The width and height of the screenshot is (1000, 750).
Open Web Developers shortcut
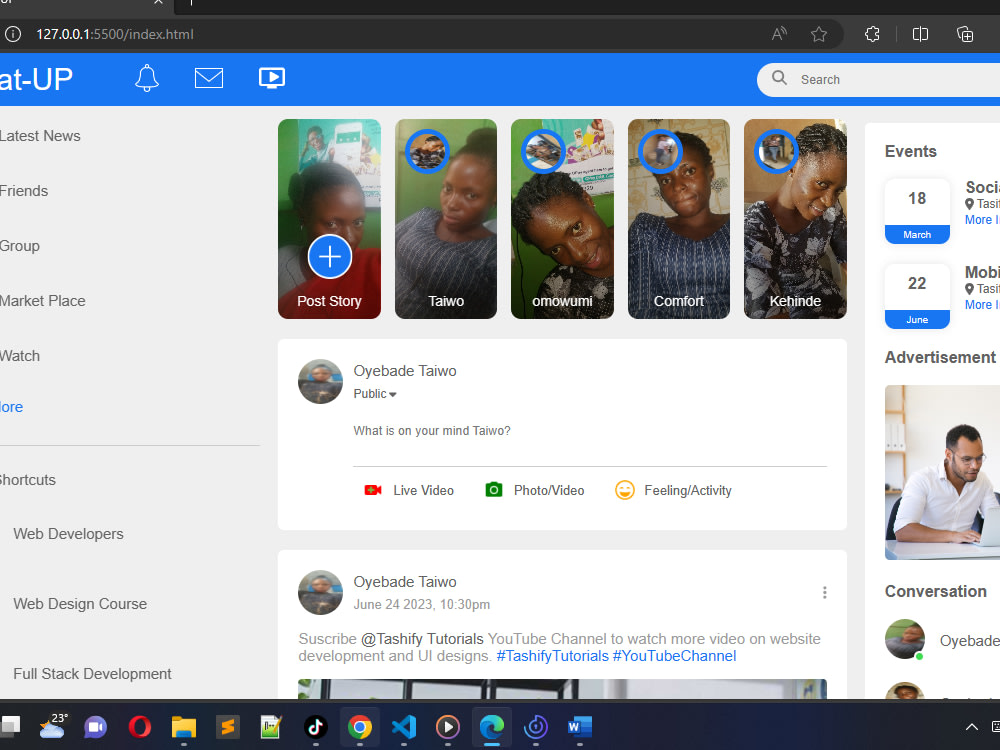point(68,534)
